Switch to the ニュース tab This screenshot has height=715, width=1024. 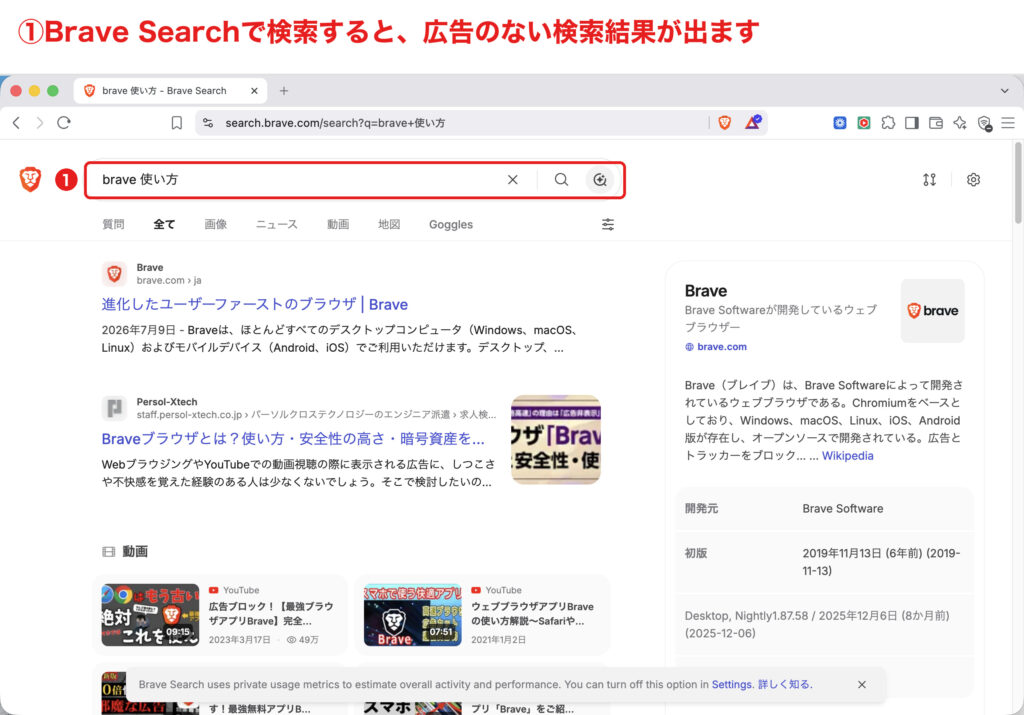pyautogui.click(x=276, y=225)
